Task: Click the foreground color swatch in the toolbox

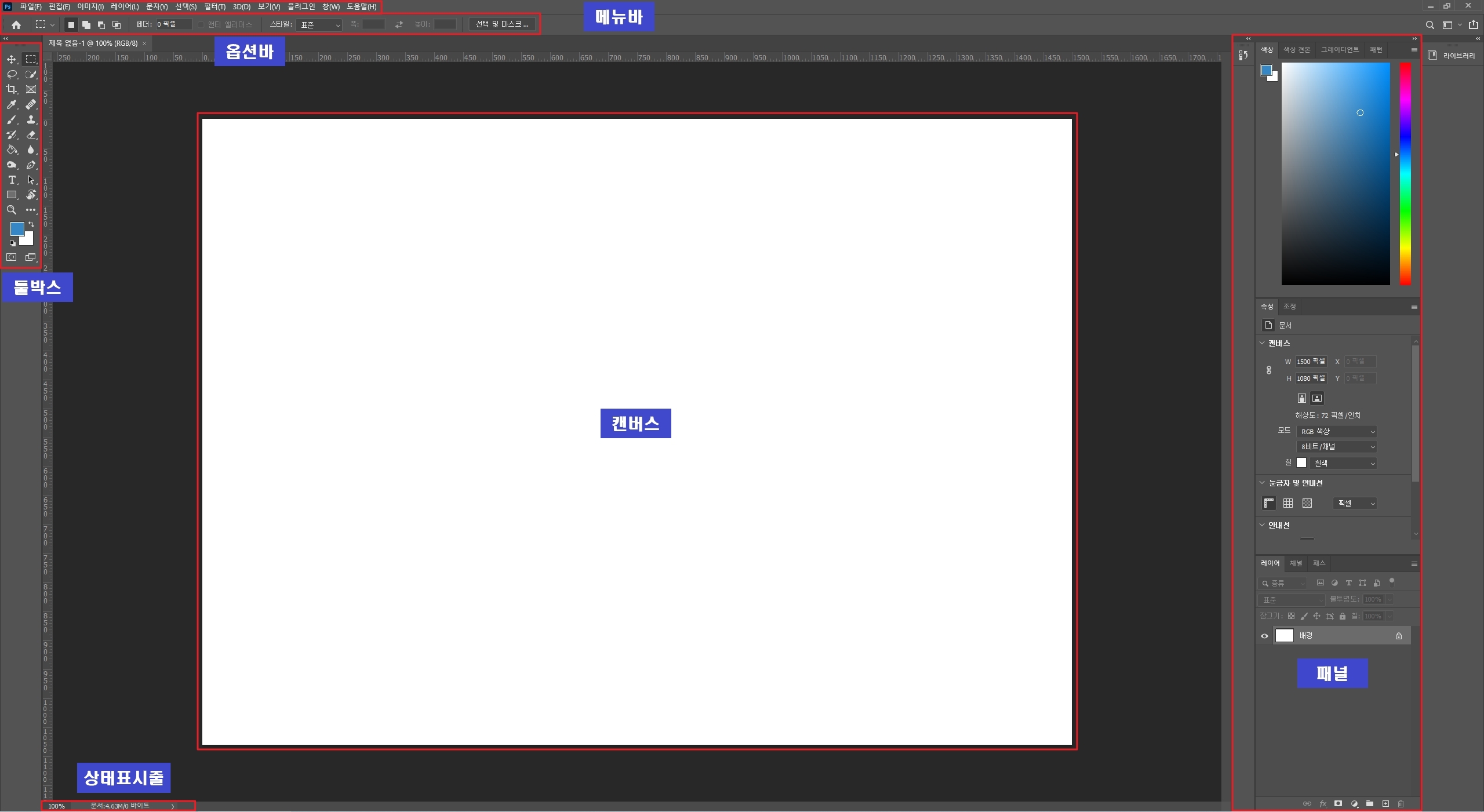Action: click(x=17, y=228)
